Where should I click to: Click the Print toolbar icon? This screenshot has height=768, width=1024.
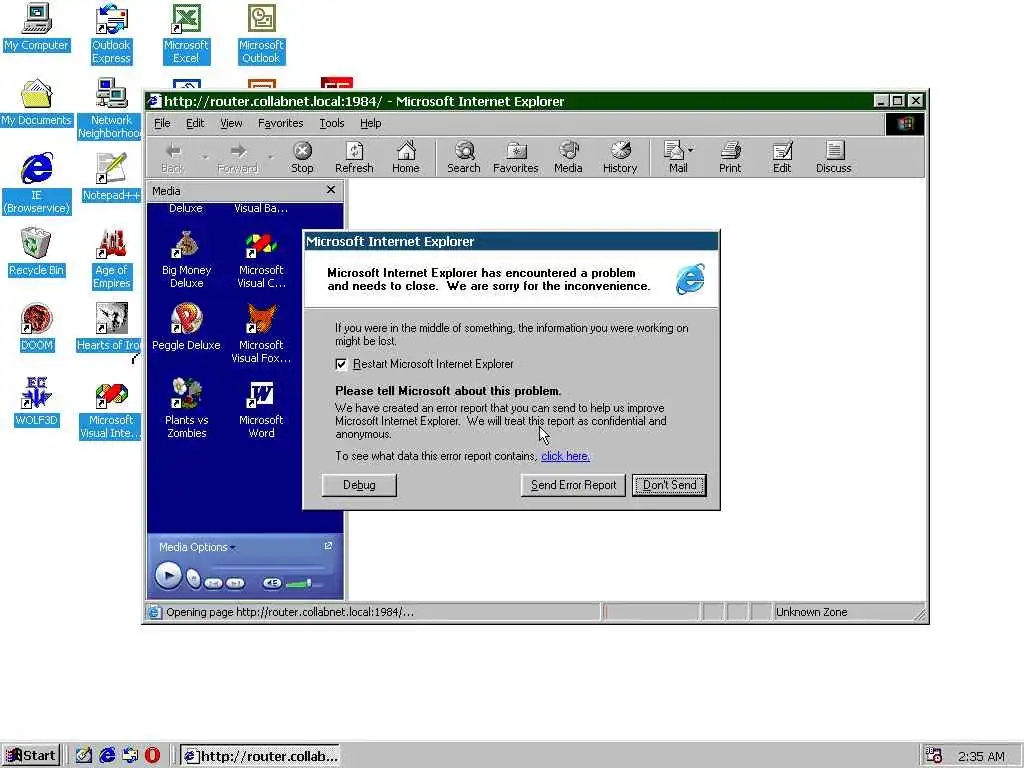pos(730,157)
